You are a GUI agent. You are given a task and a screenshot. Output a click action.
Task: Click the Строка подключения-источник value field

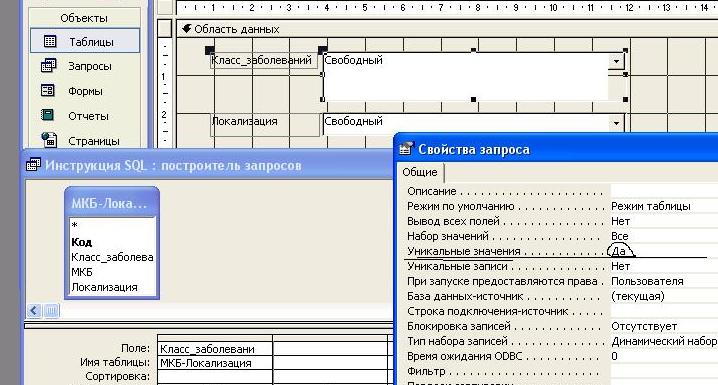[x=664, y=311]
